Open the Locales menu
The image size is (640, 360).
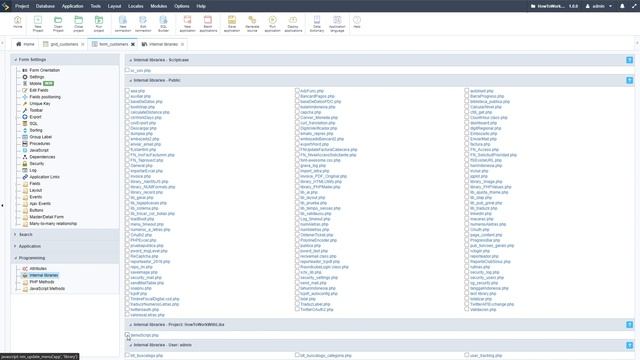pyautogui.click(x=136, y=6)
